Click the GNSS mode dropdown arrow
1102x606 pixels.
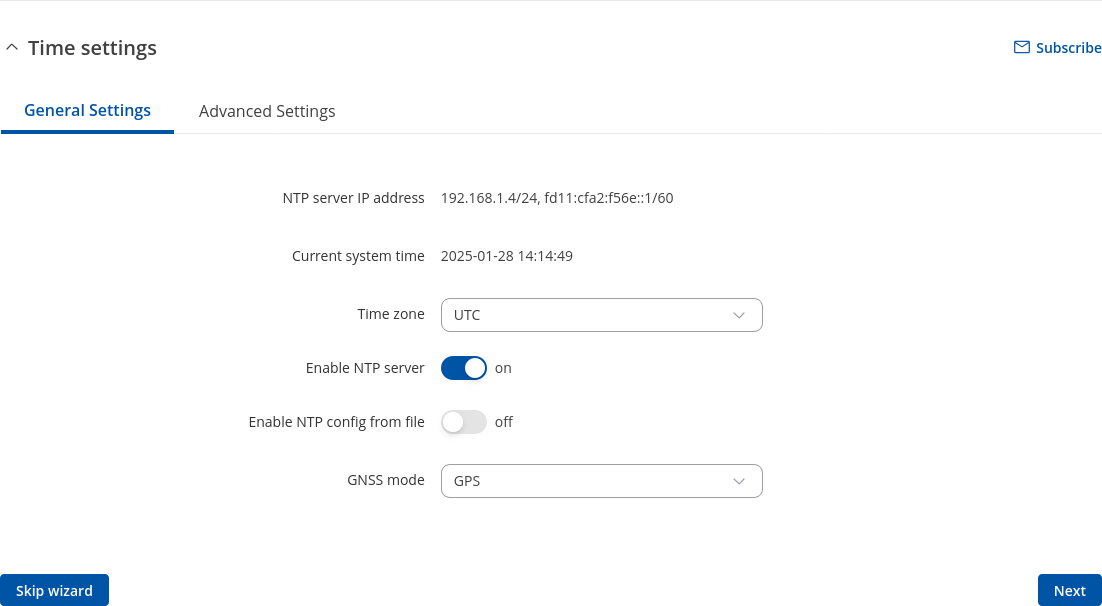click(x=739, y=481)
